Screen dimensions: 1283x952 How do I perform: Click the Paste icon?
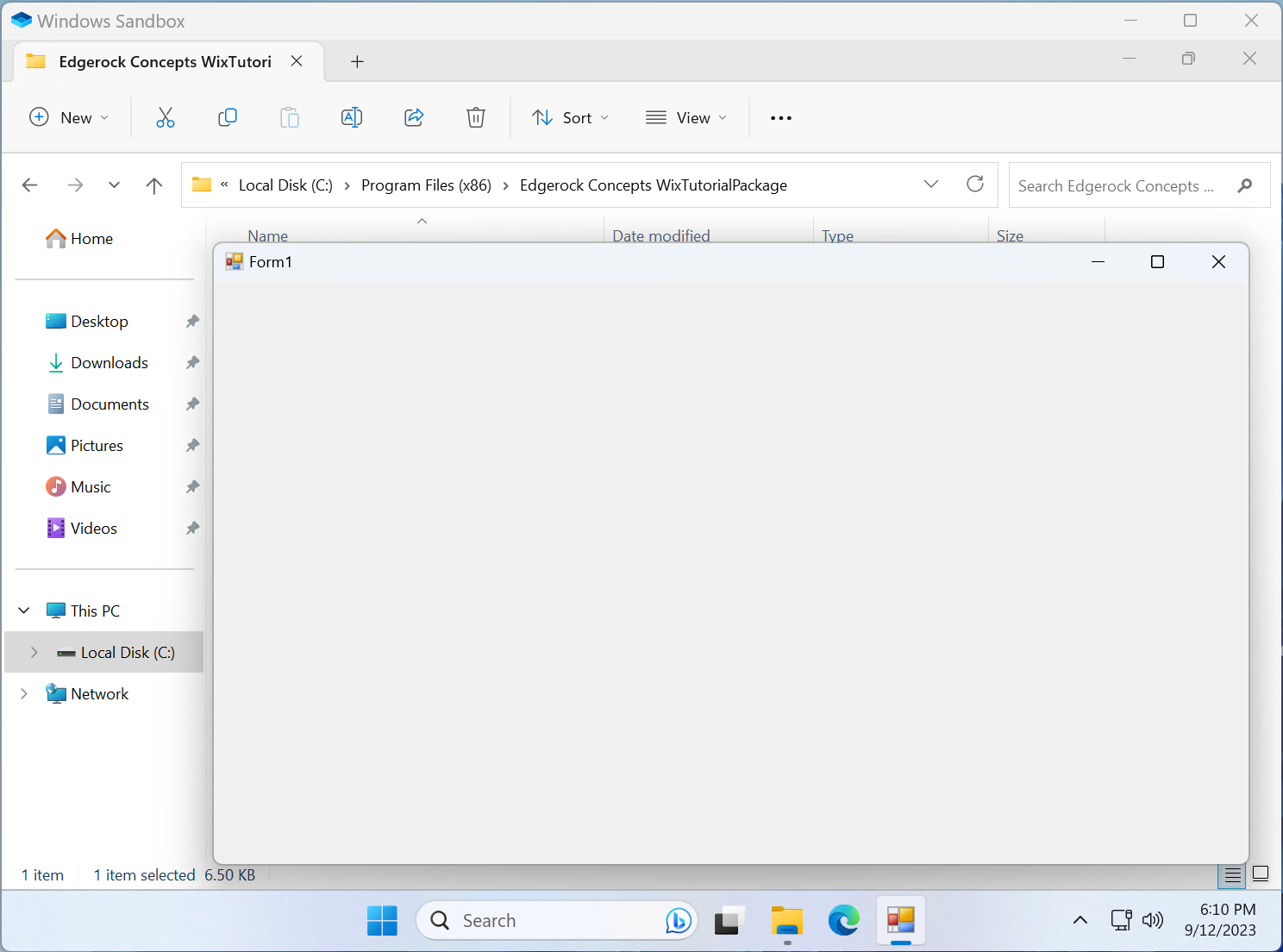point(289,117)
